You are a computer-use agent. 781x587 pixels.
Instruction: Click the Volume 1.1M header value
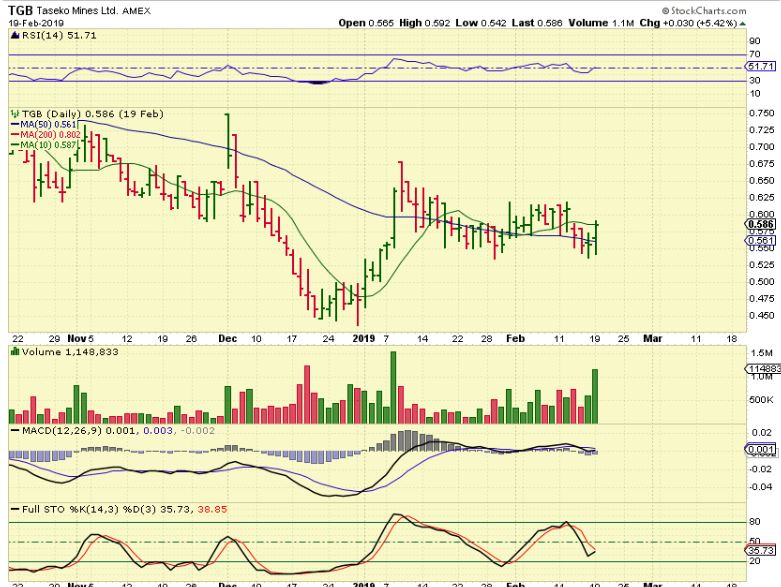click(x=601, y=23)
